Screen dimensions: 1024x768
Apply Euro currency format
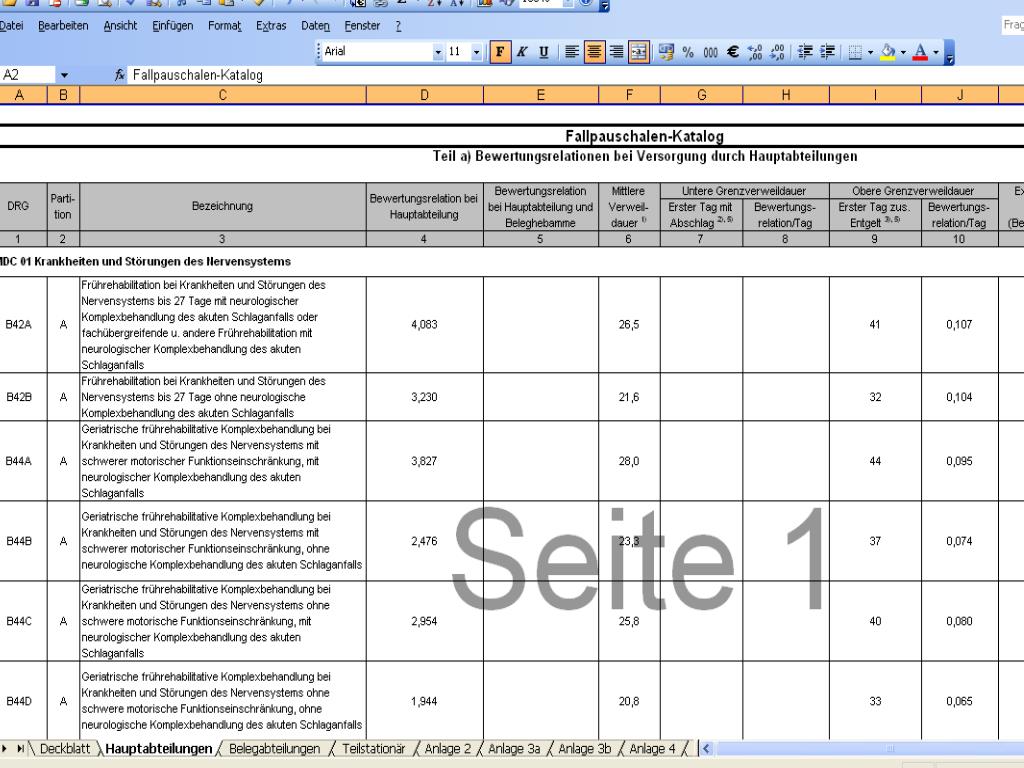733,52
